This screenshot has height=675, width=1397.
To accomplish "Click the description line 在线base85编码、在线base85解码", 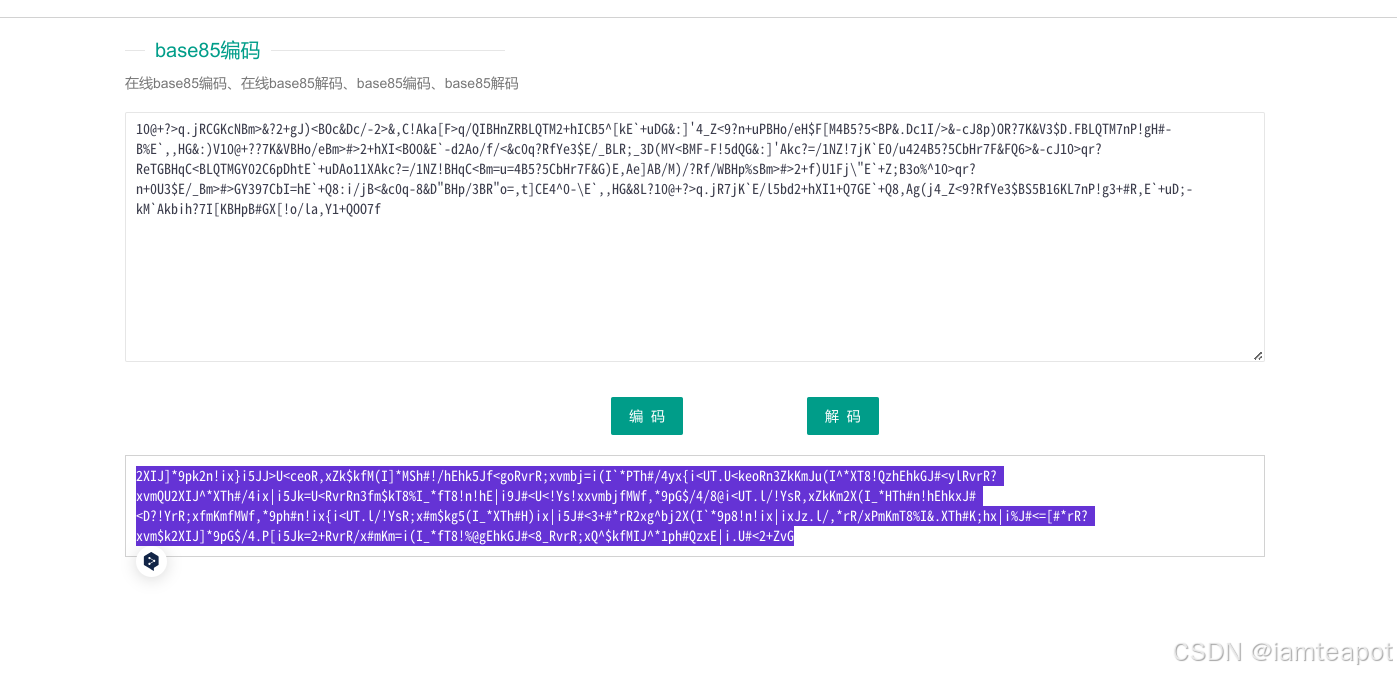I will [322, 83].
